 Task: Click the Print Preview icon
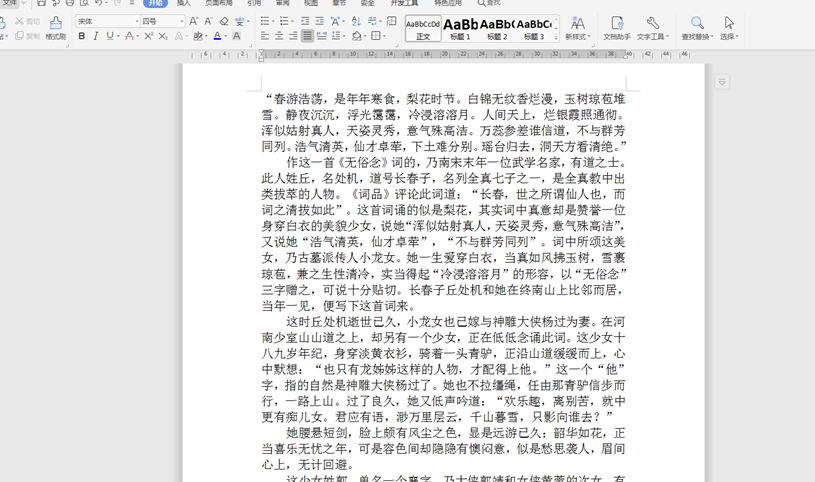click(x=84, y=3)
